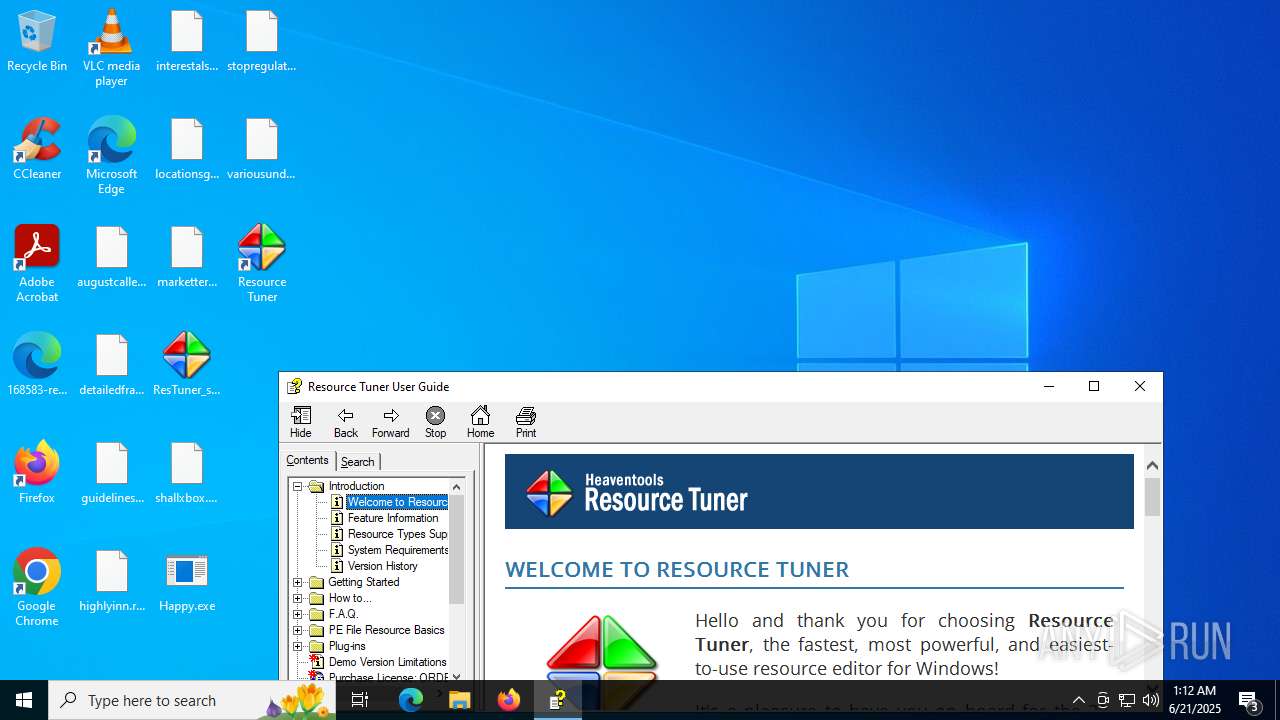Screen dimensions: 1280x720
Task: Go to the Home help page
Action: point(481,422)
